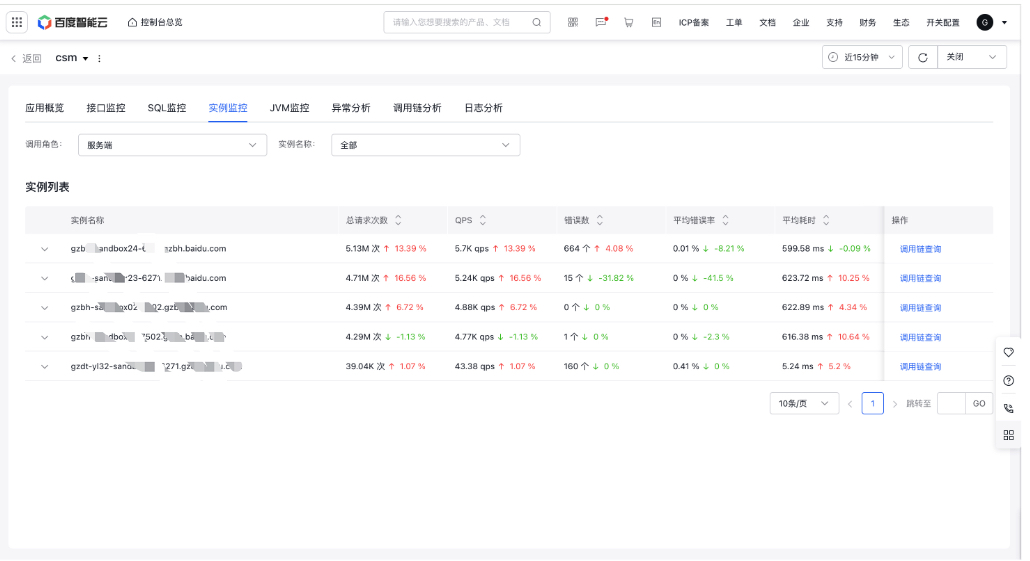Open 工单 in top menu

coord(734,22)
